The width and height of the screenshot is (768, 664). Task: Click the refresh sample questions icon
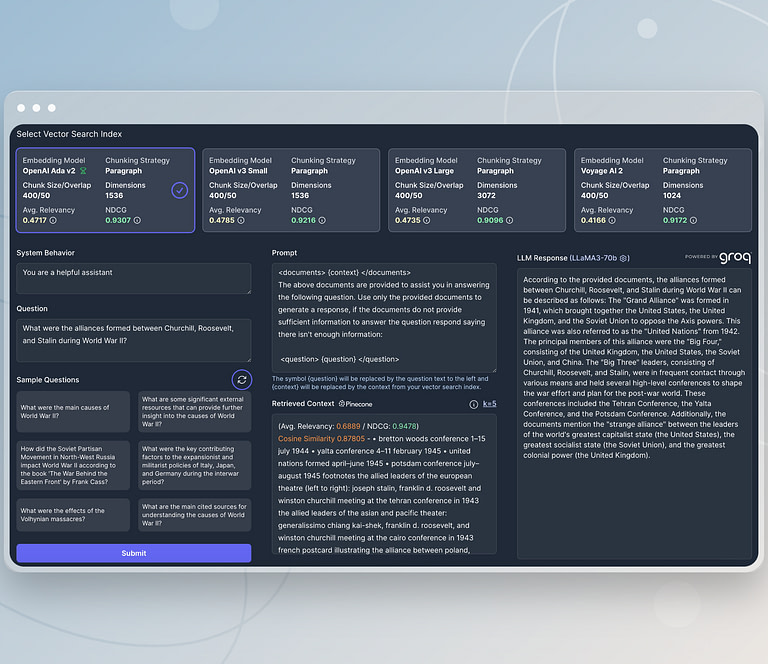click(x=241, y=380)
